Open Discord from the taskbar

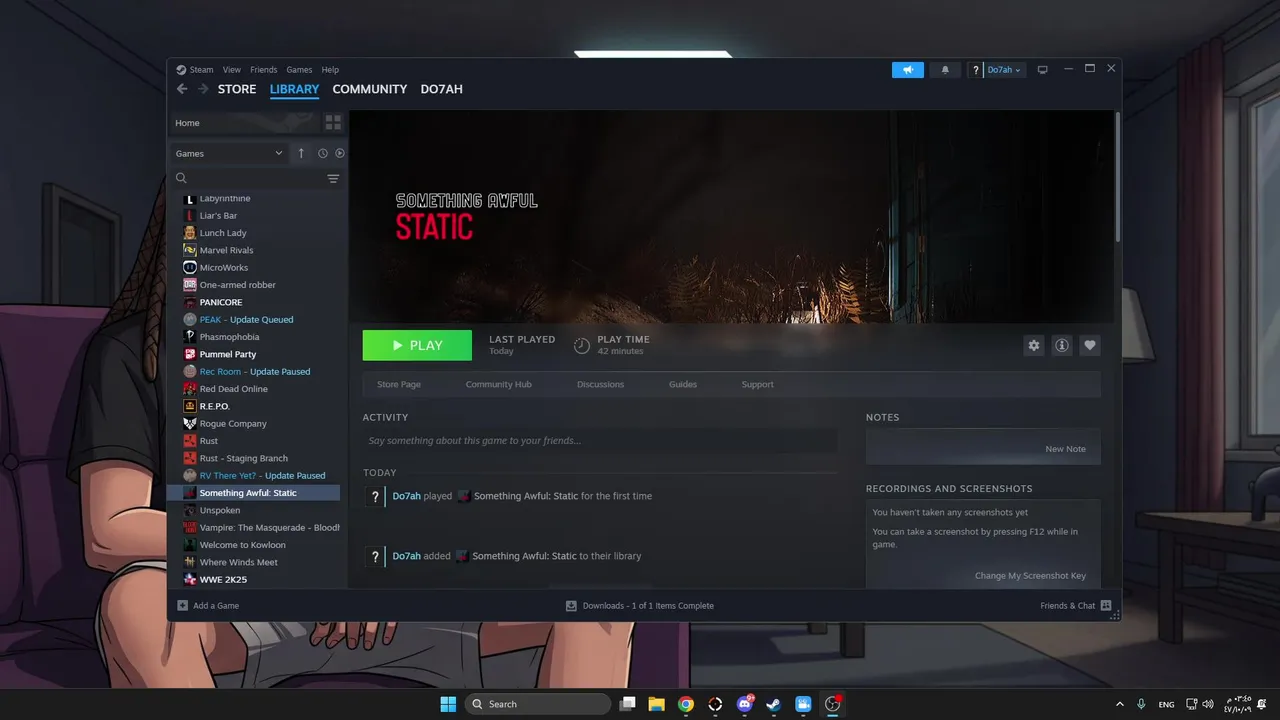point(744,704)
